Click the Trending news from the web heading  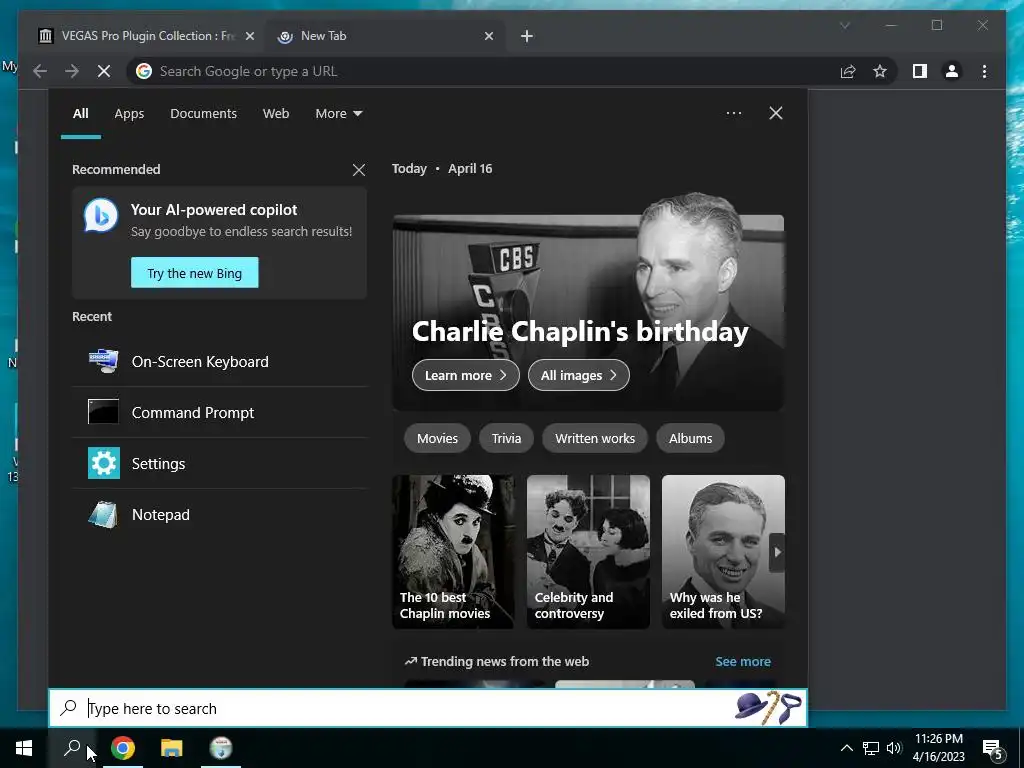[x=497, y=662]
